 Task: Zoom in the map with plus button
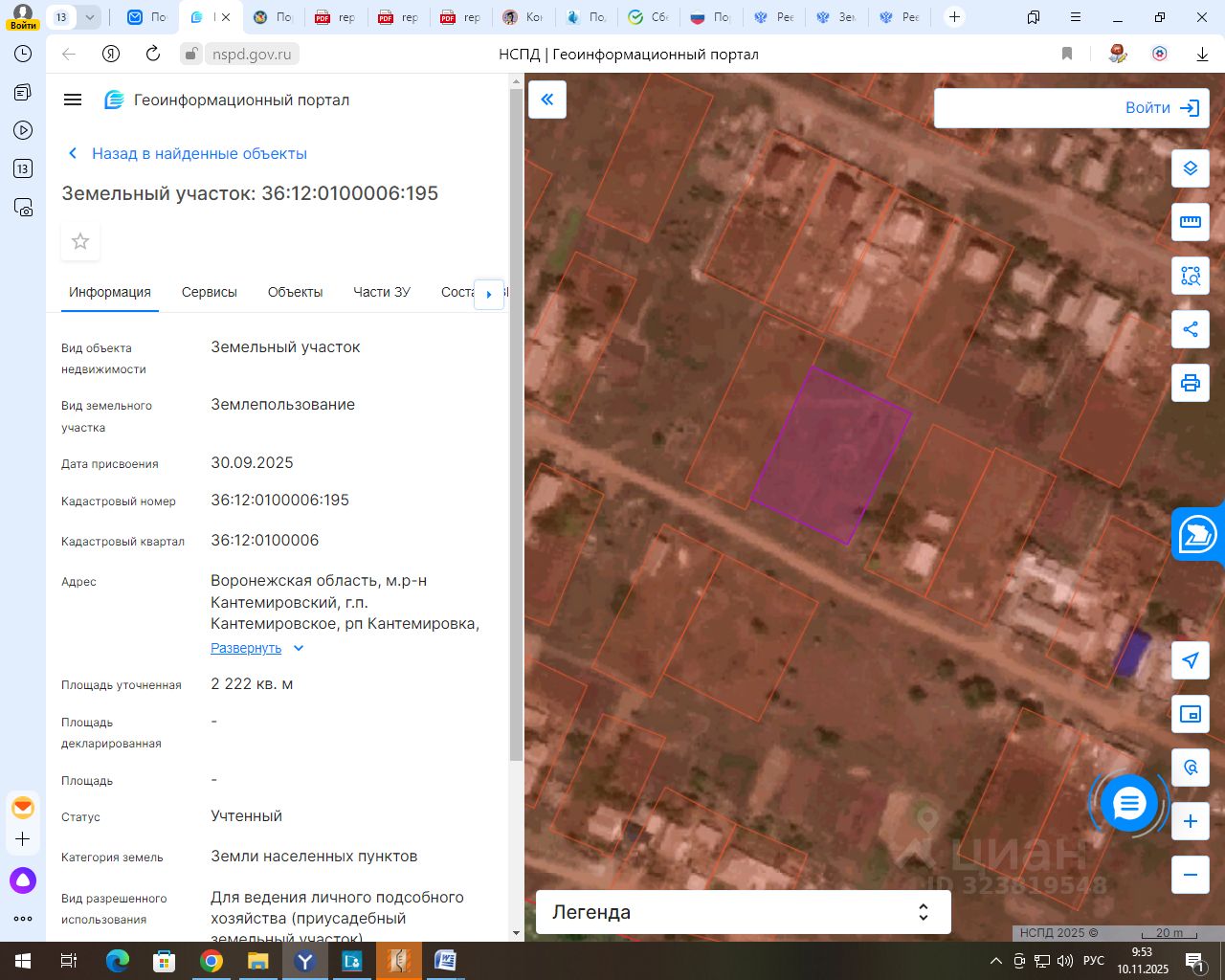pos(1190,821)
